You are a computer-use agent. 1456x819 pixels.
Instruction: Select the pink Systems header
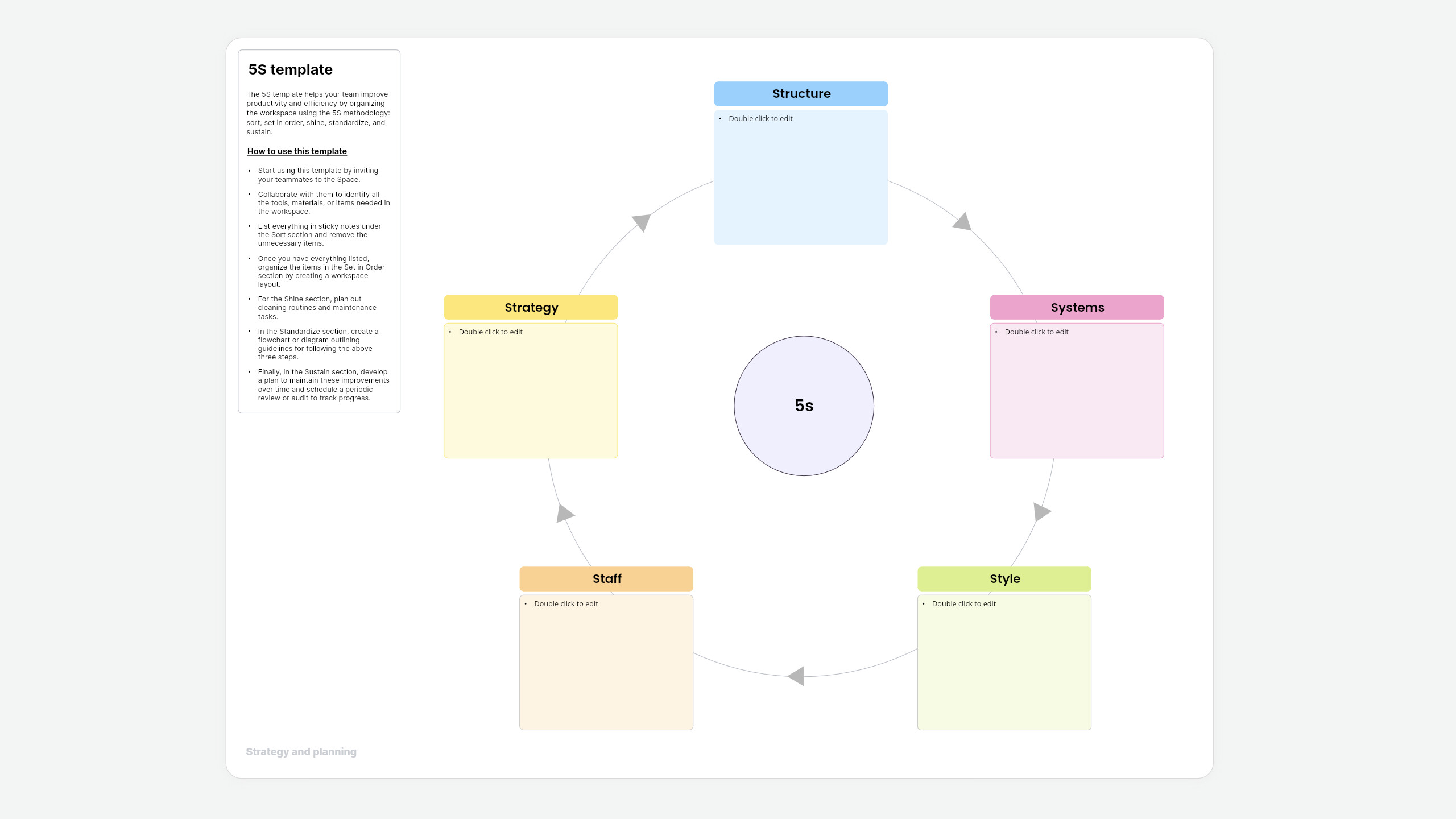[1077, 307]
